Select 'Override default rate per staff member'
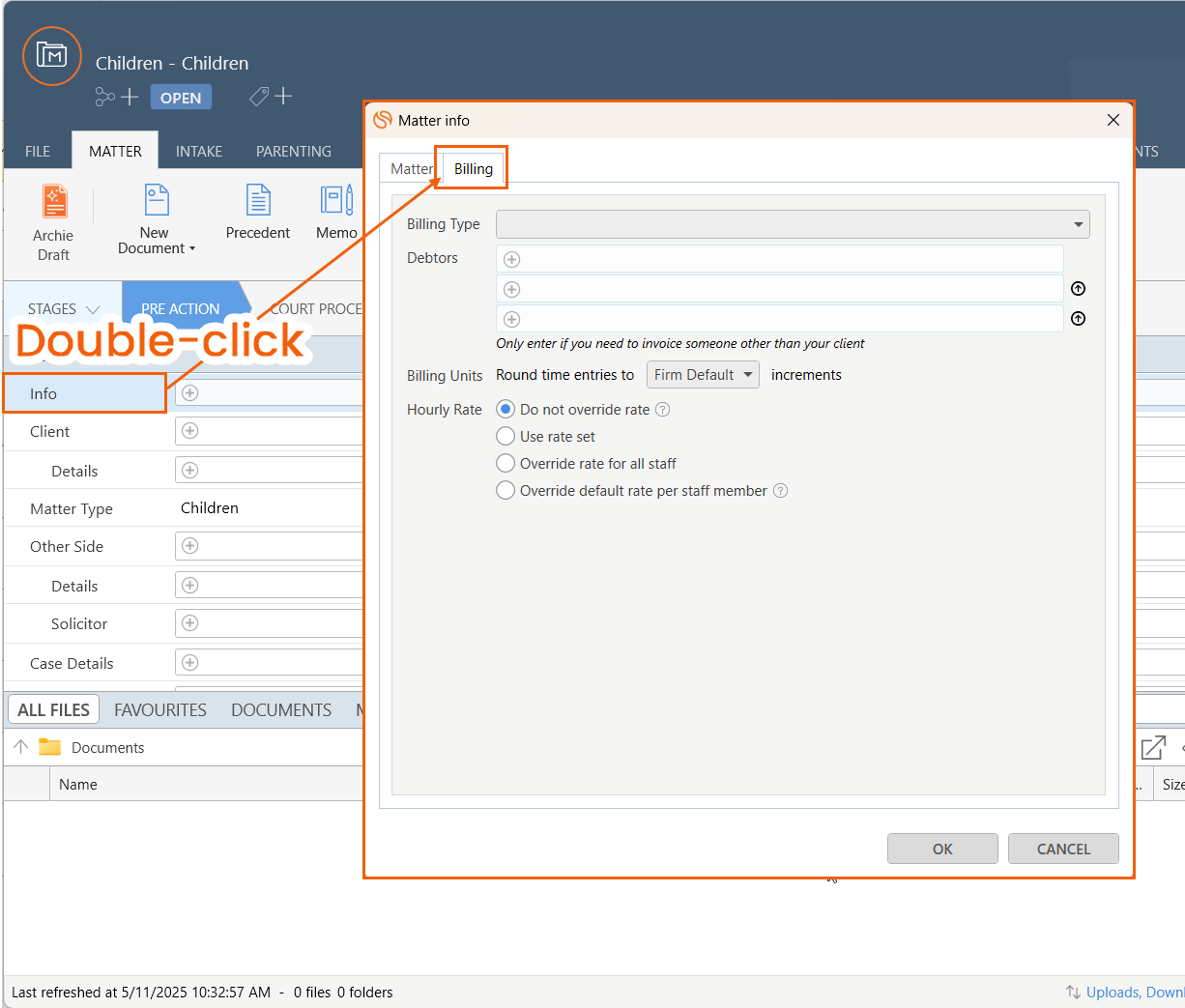 pyautogui.click(x=506, y=491)
